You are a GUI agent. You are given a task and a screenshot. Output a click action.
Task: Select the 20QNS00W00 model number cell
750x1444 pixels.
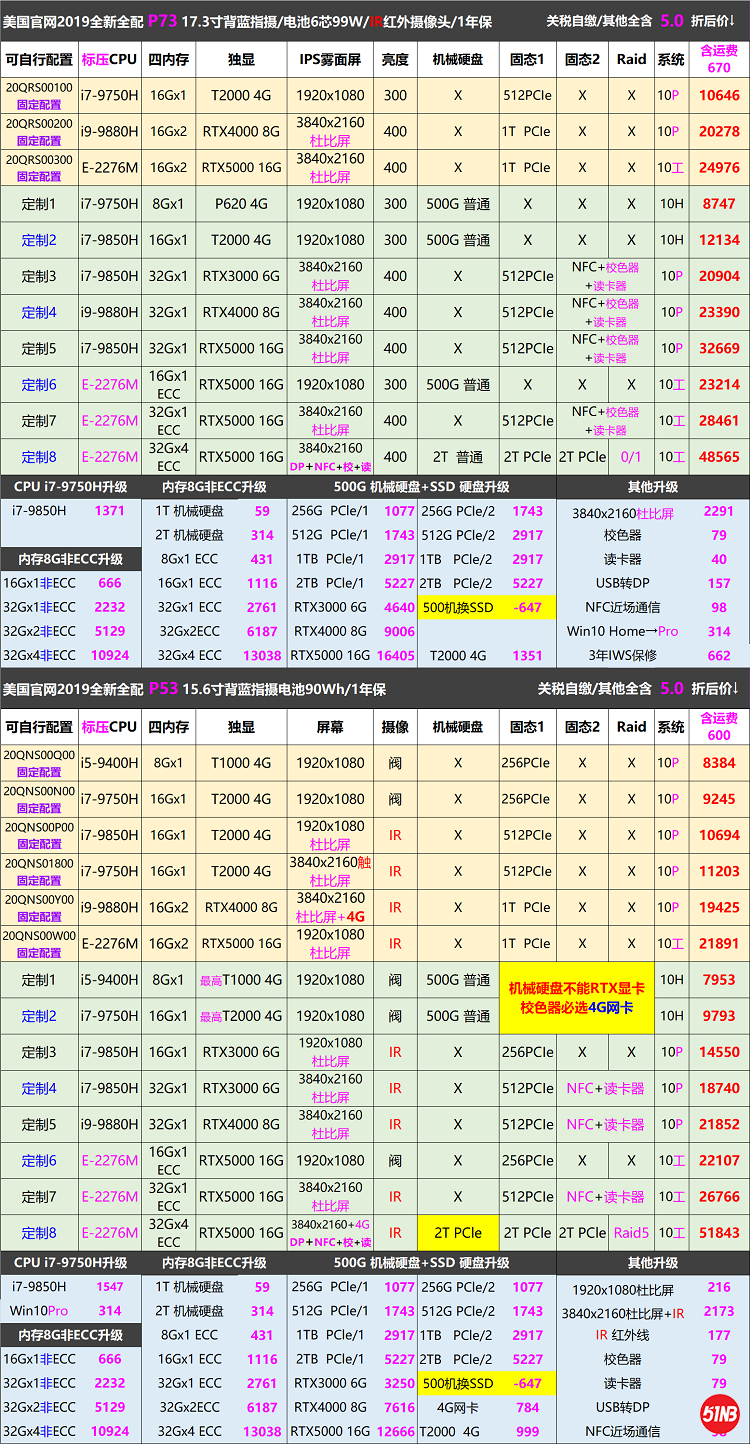pos(39,936)
